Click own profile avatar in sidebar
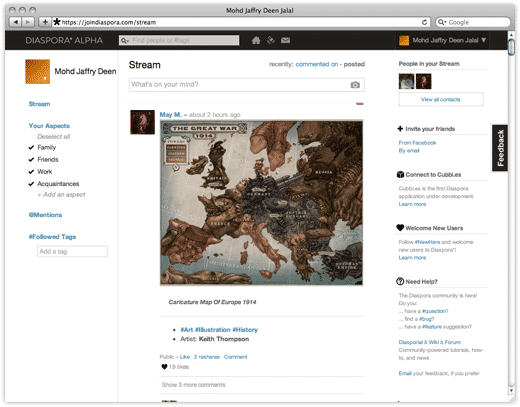Viewport: 520px width, 407px height. (38, 71)
